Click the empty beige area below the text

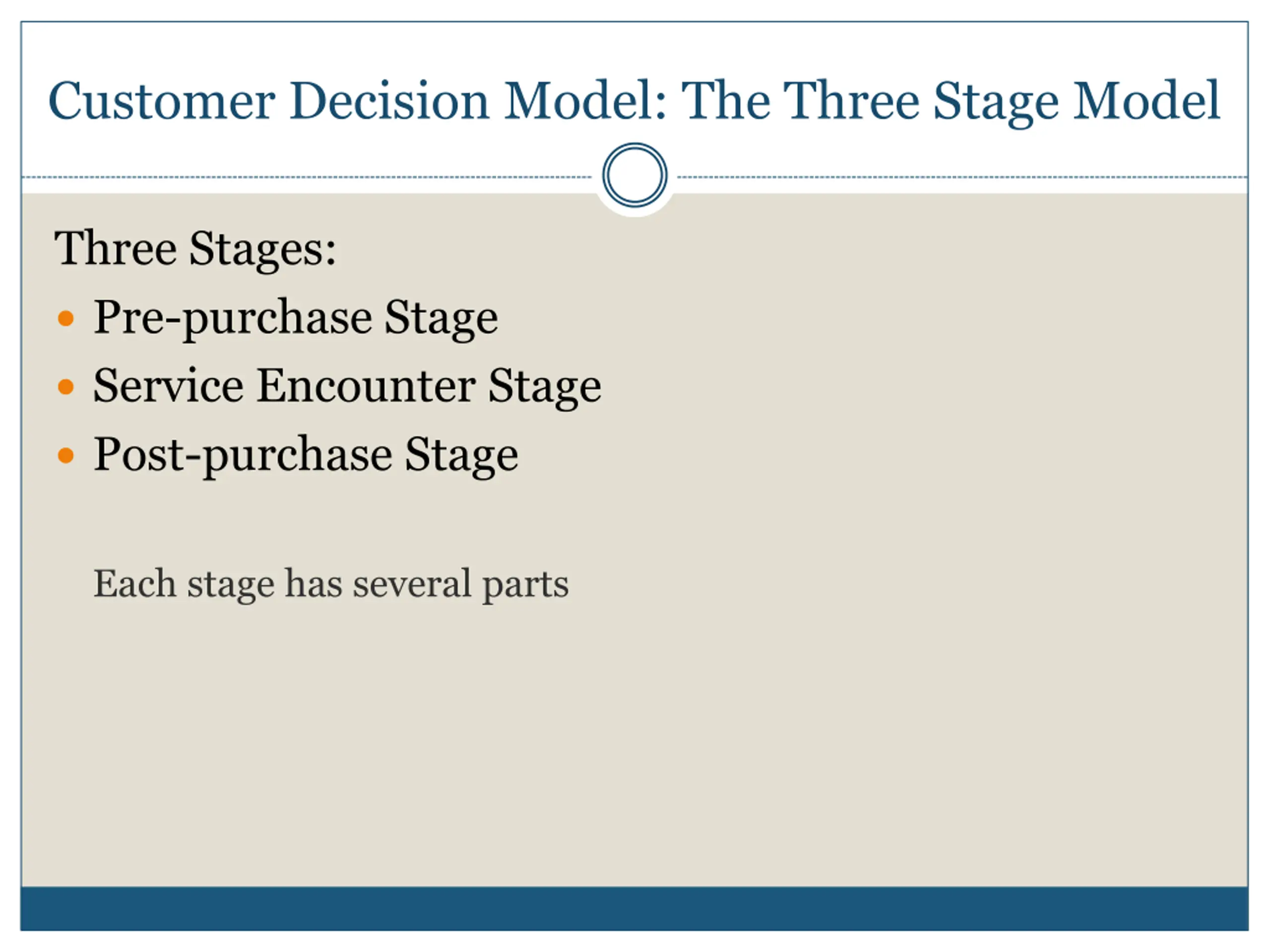(x=635, y=746)
